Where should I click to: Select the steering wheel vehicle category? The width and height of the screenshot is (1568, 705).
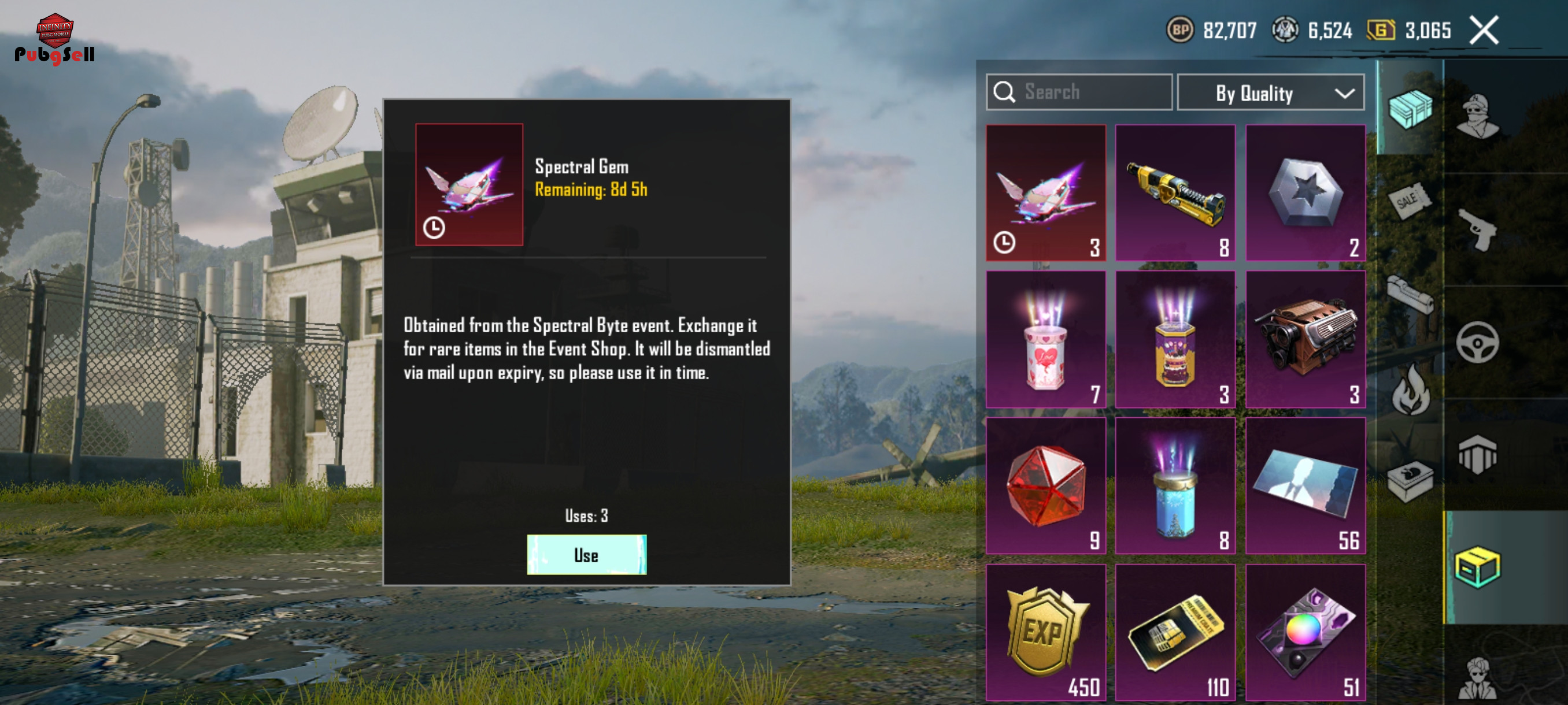click(1477, 343)
